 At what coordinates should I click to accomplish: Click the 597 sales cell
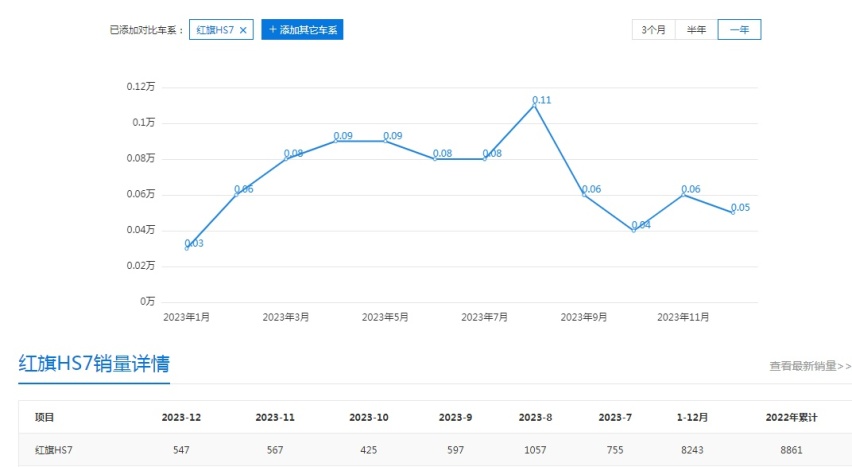coord(455,450)
